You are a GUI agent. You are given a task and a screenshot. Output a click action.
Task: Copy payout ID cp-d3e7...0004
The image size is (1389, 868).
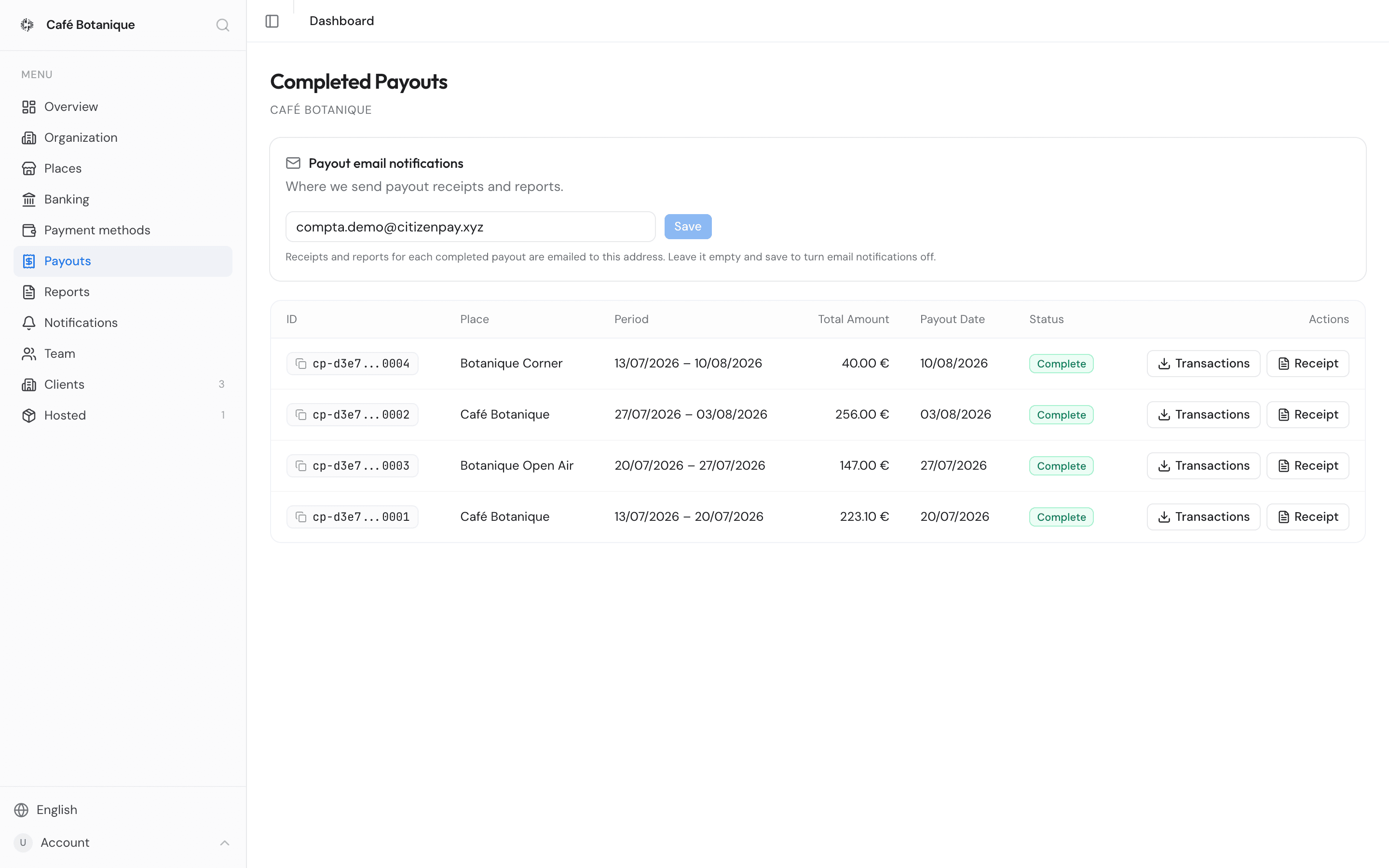(301, 364)
